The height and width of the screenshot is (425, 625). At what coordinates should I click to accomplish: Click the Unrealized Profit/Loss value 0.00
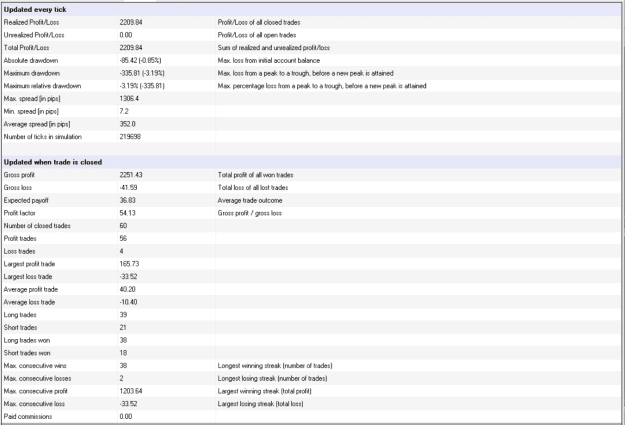tap(126, 35)
